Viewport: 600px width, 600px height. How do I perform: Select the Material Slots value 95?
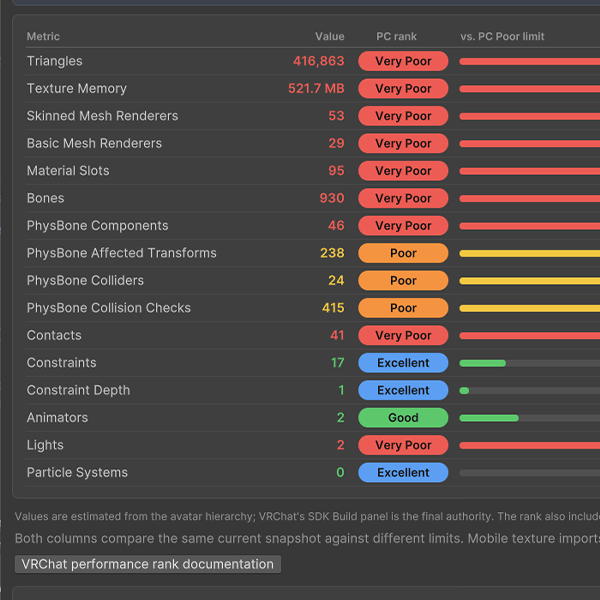[x=336, y=171]
